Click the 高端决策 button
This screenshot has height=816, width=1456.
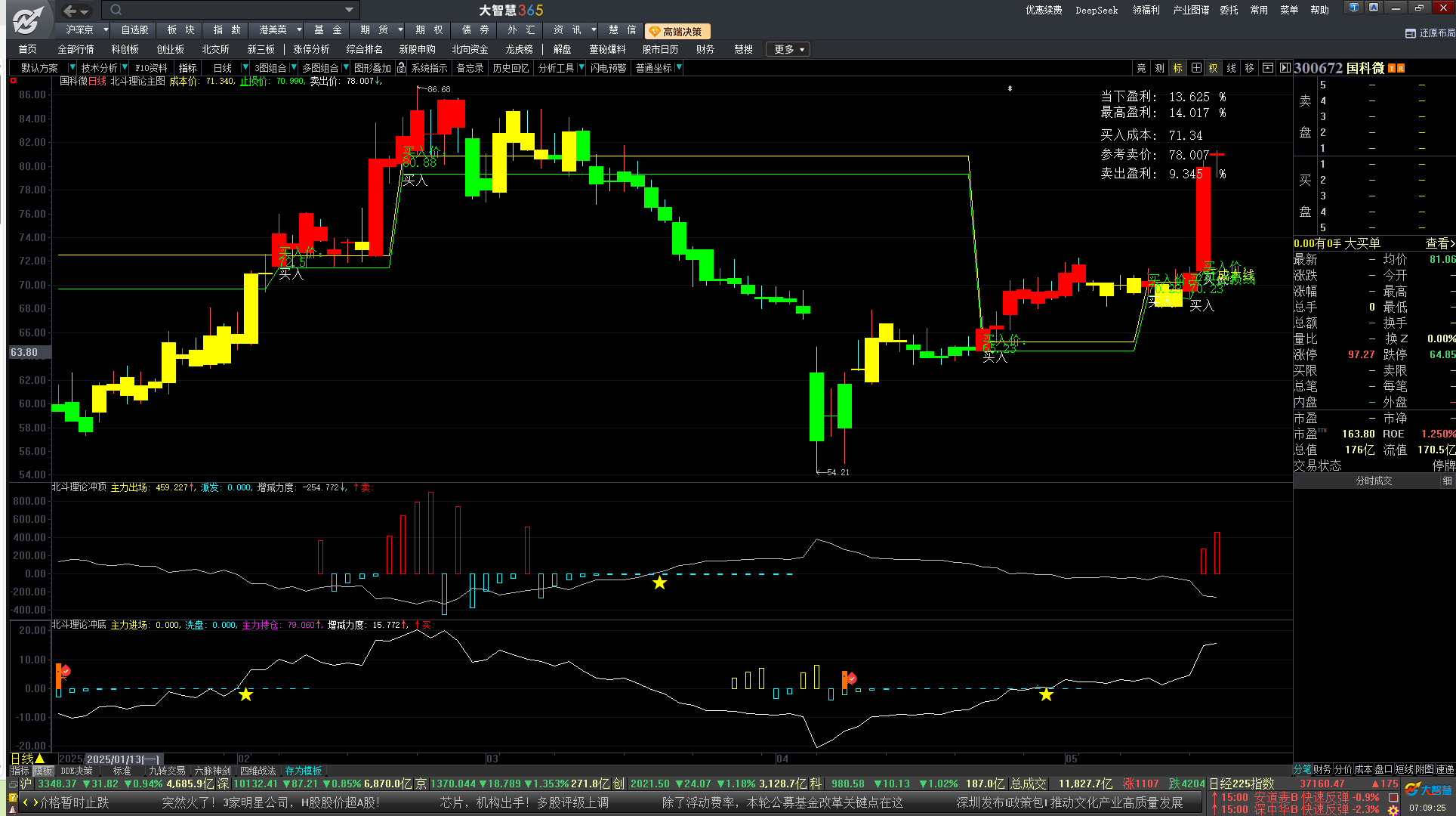(677, 32)
